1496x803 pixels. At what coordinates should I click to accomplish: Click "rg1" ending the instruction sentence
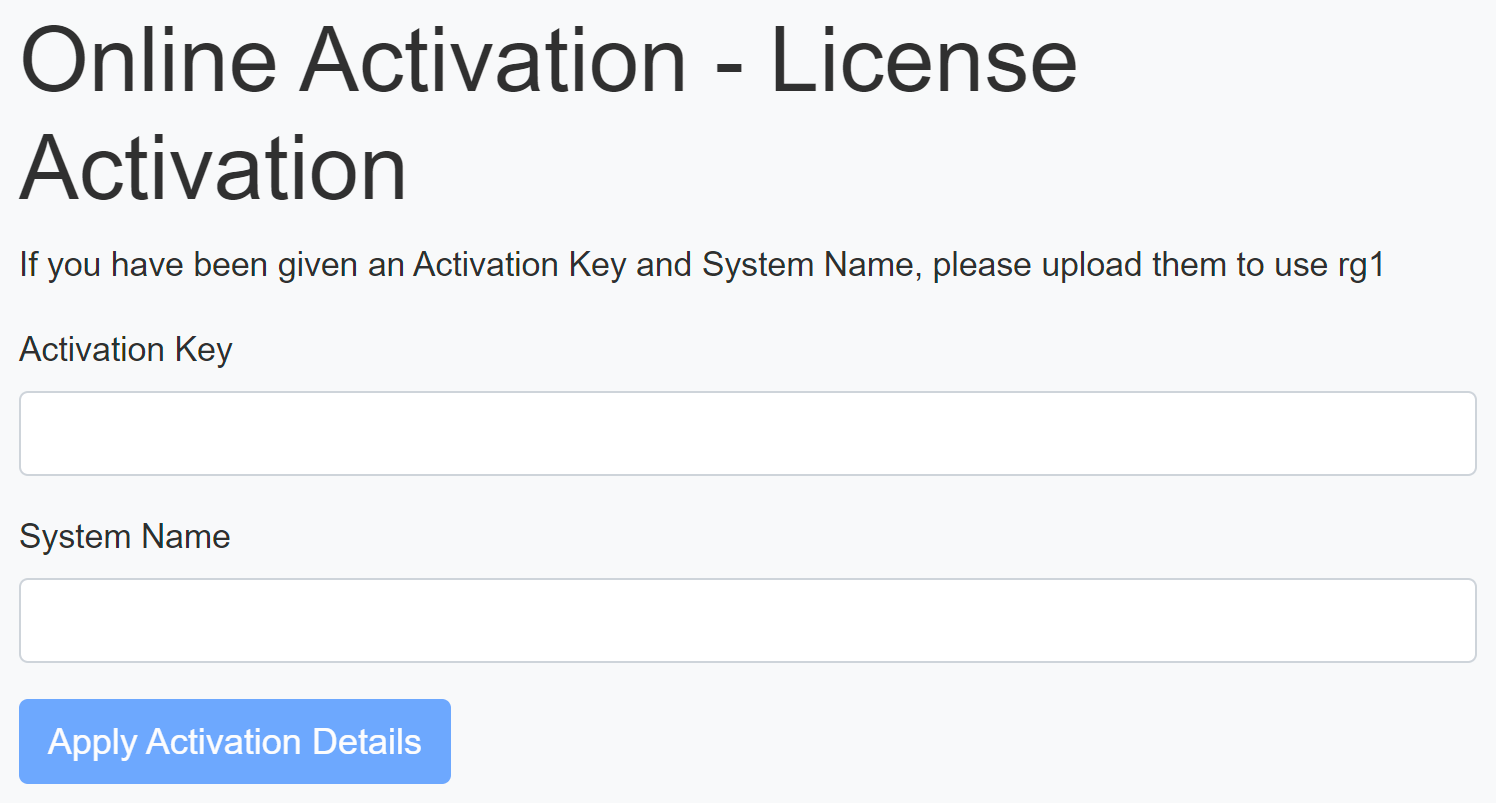pos(1360,266)
